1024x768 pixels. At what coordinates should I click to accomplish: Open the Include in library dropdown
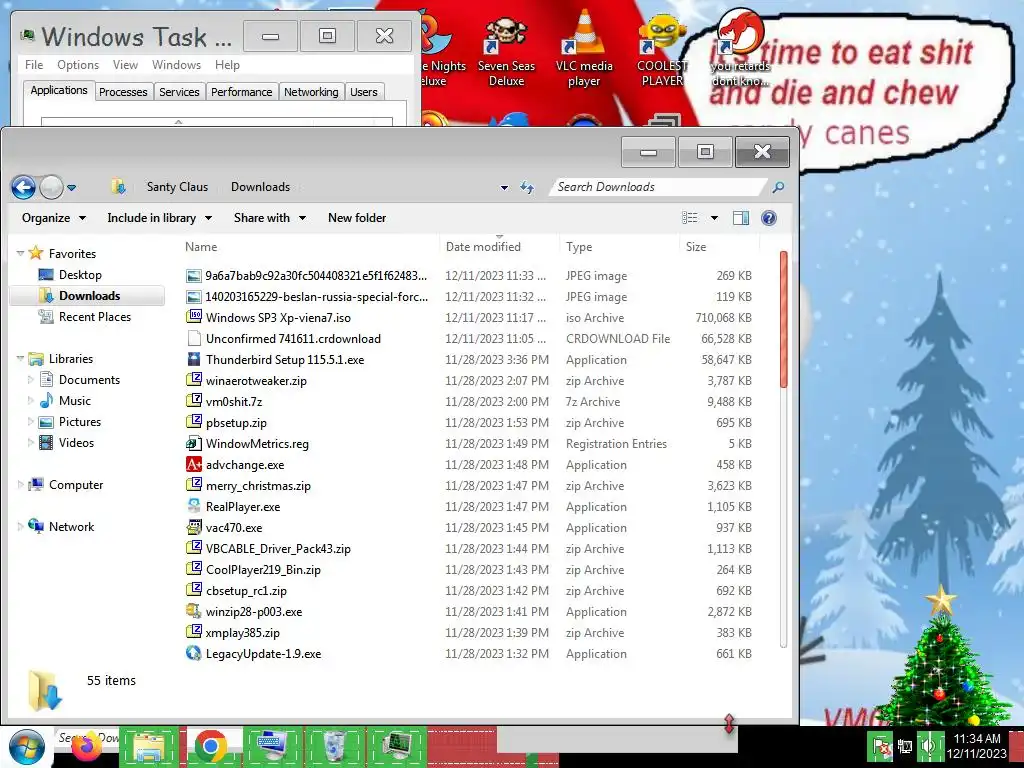click(x=159, y=218)
